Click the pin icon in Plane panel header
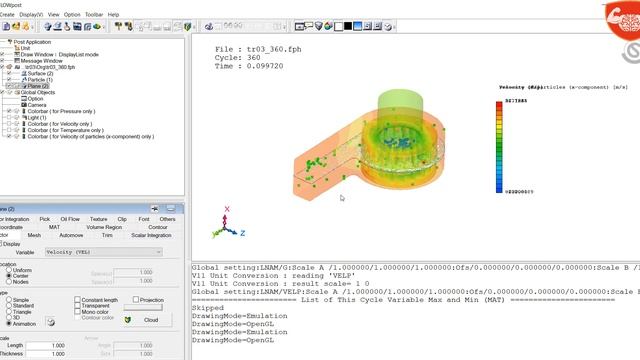Screen dimensions: 640x360 (155, 209)
